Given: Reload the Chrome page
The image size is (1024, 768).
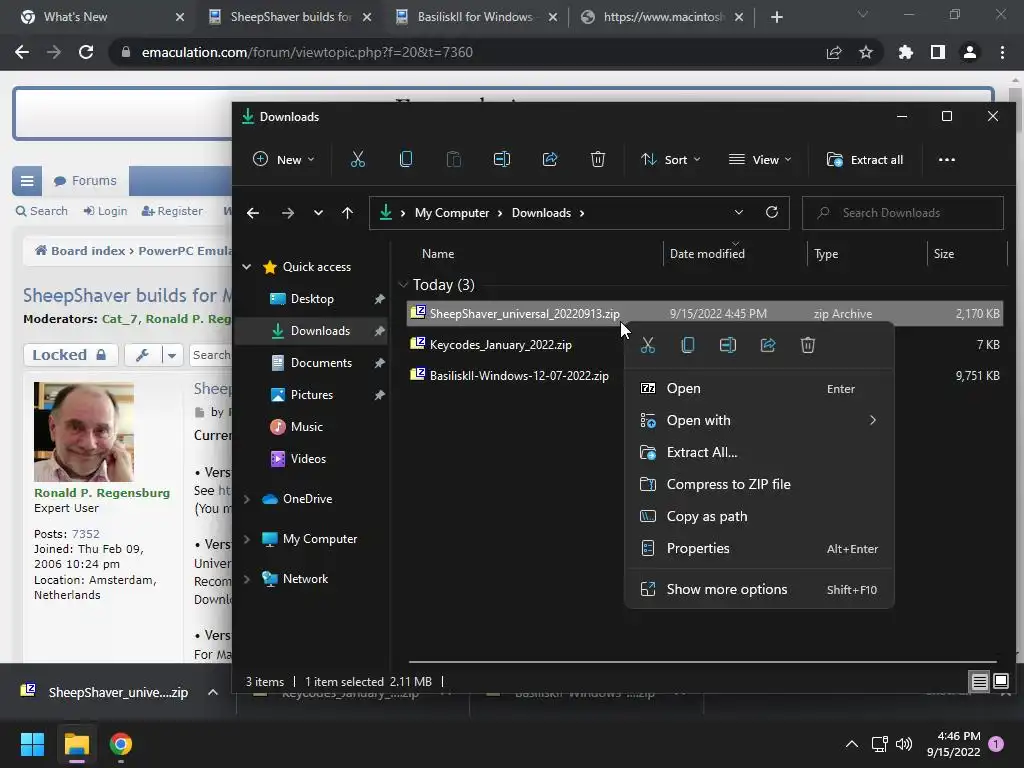Looking at the screenshot, I should pos(86,52).
